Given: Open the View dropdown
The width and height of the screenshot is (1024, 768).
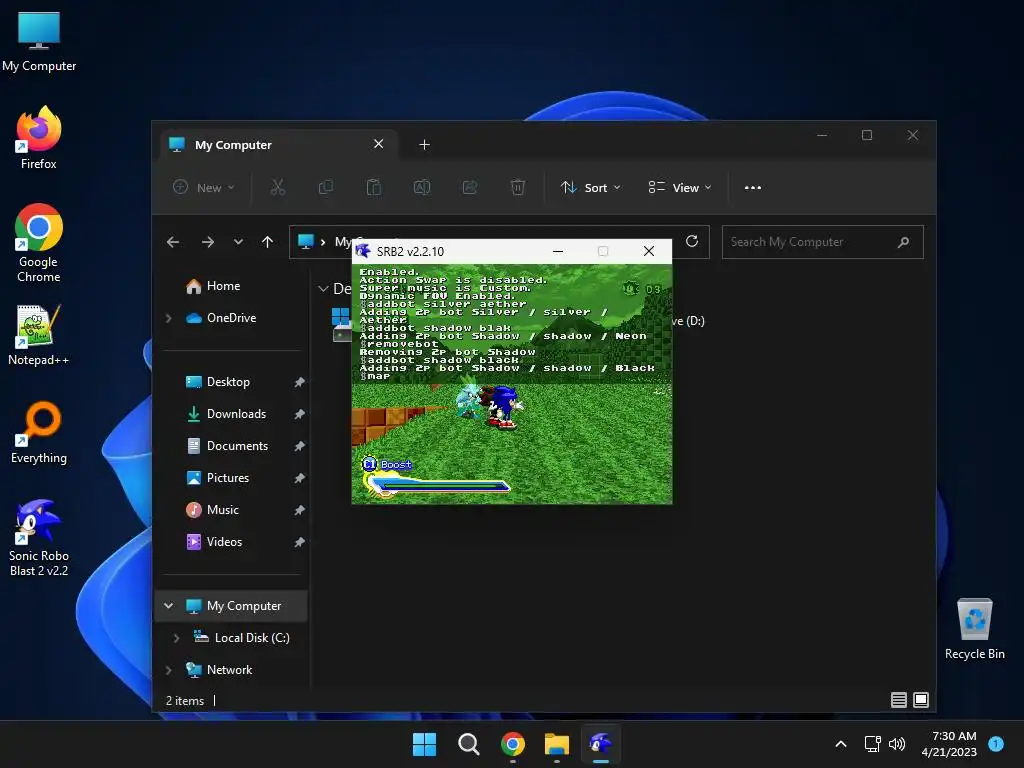Looking at the screenshot, I should 680,187.
